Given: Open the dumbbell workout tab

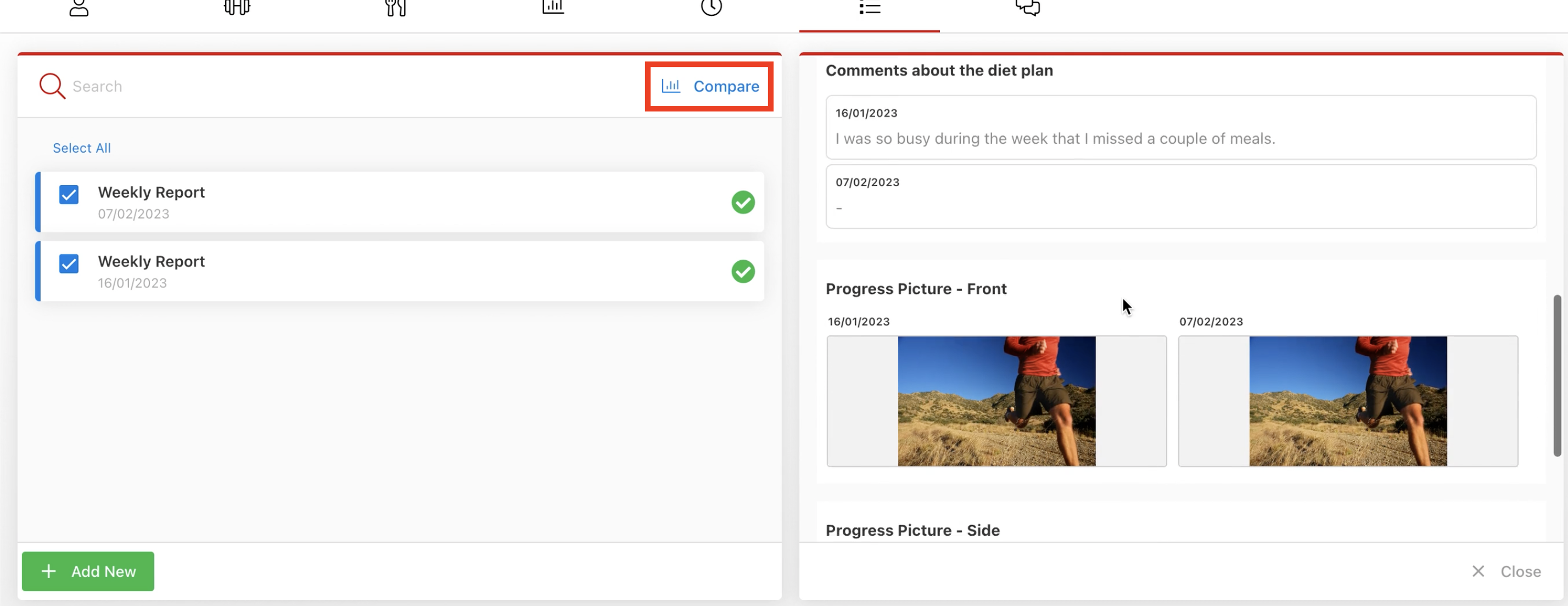Looking at the screenshot, I should [x=237, y=7].
